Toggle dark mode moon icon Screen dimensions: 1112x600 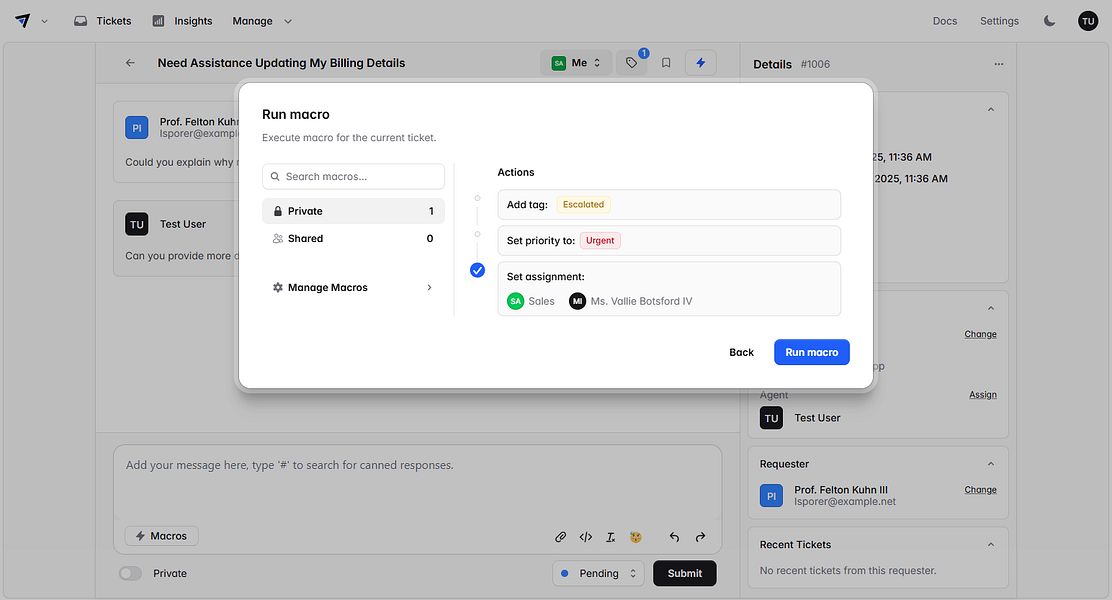coord(1050,21)
